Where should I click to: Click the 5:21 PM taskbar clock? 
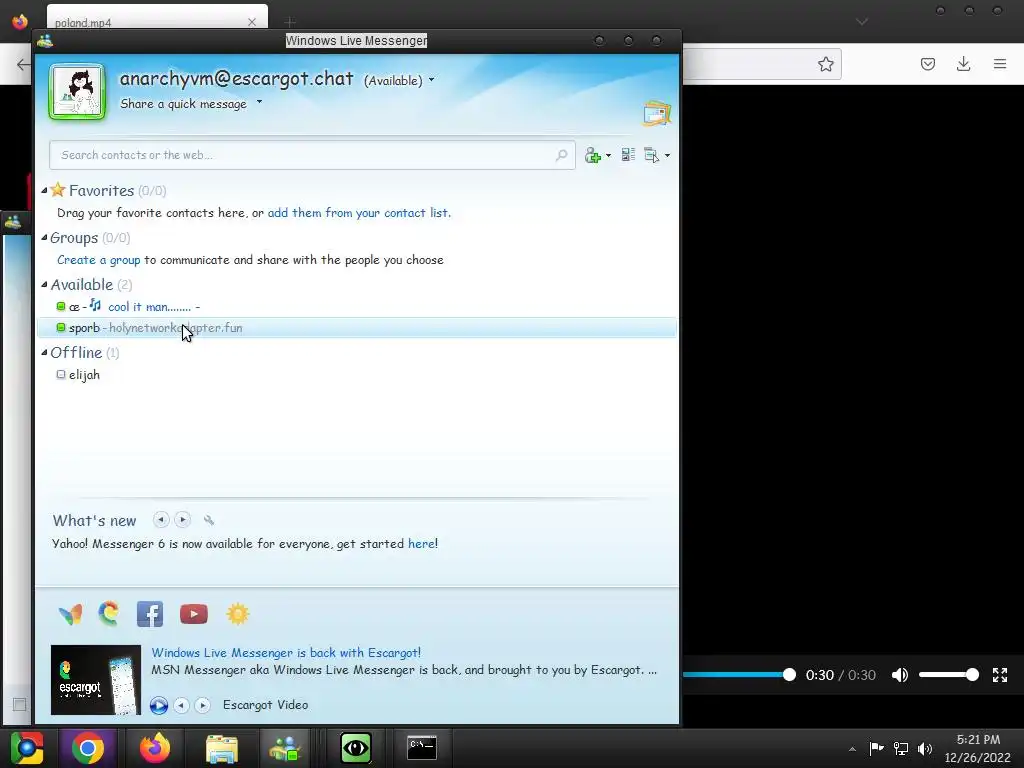978,740
